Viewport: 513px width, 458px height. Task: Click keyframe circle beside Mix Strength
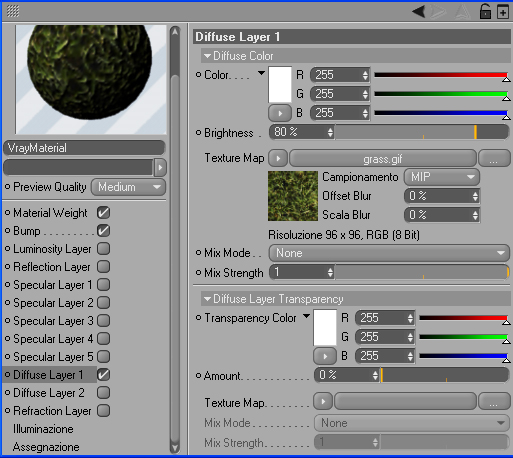[x=198, y=273]
